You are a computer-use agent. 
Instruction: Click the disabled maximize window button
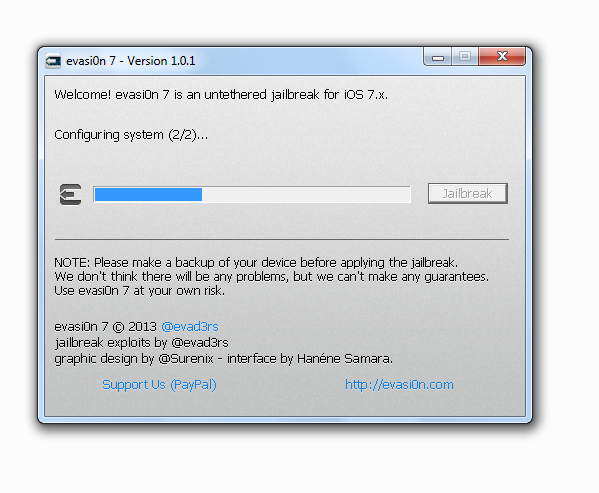pyautogui.click(x=465, y=57)
